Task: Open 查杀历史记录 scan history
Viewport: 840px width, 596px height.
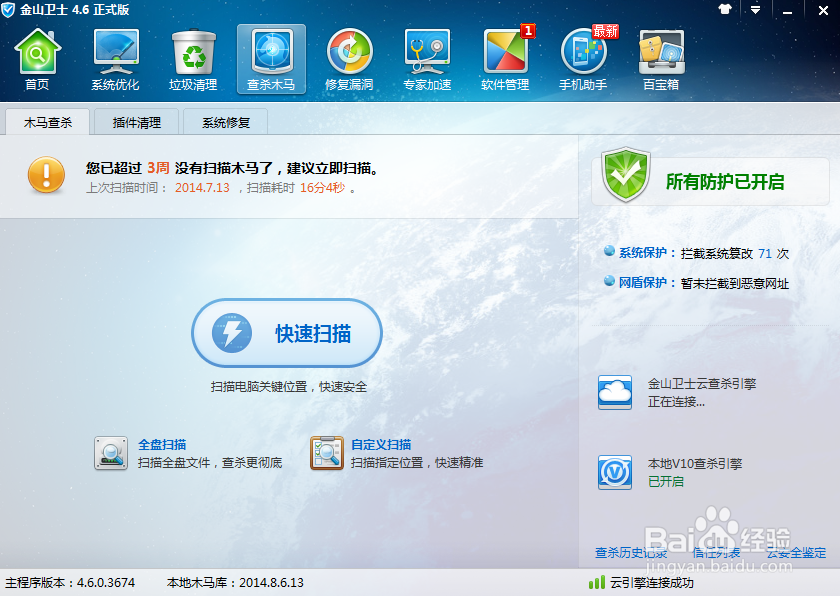Action: (631, 553)
